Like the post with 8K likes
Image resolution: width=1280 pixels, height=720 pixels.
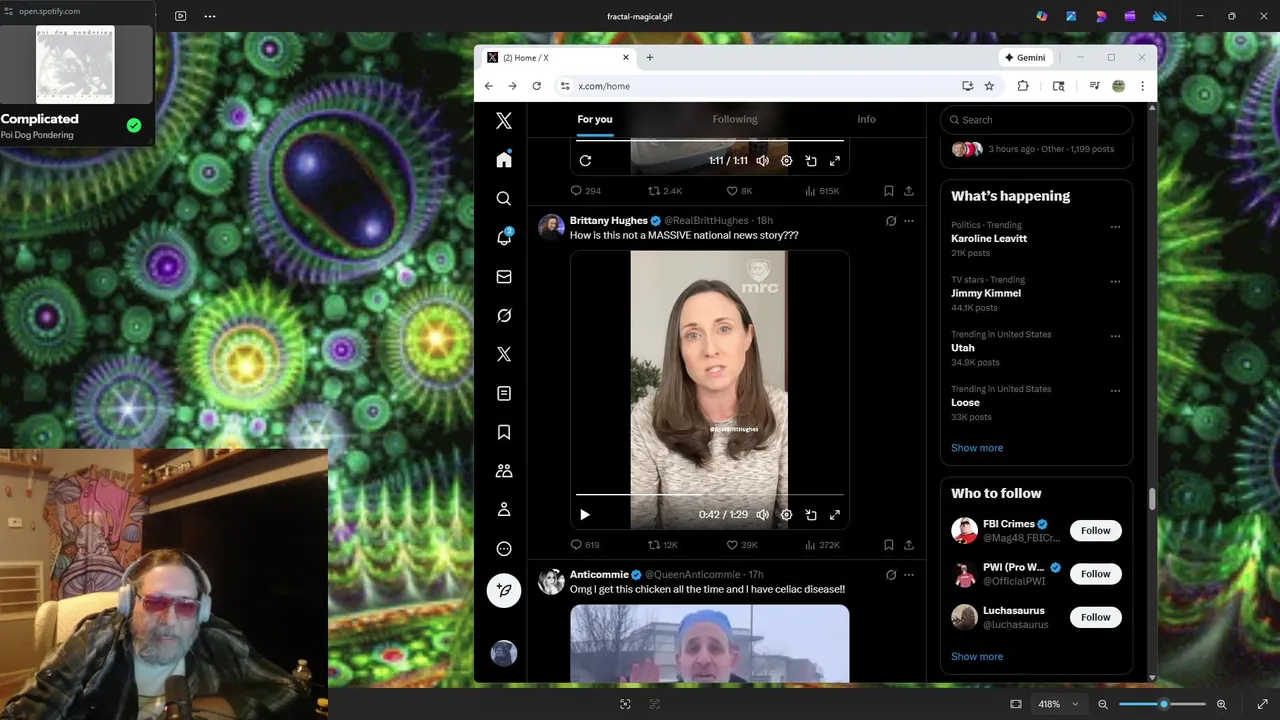click(x=739, y=191)
